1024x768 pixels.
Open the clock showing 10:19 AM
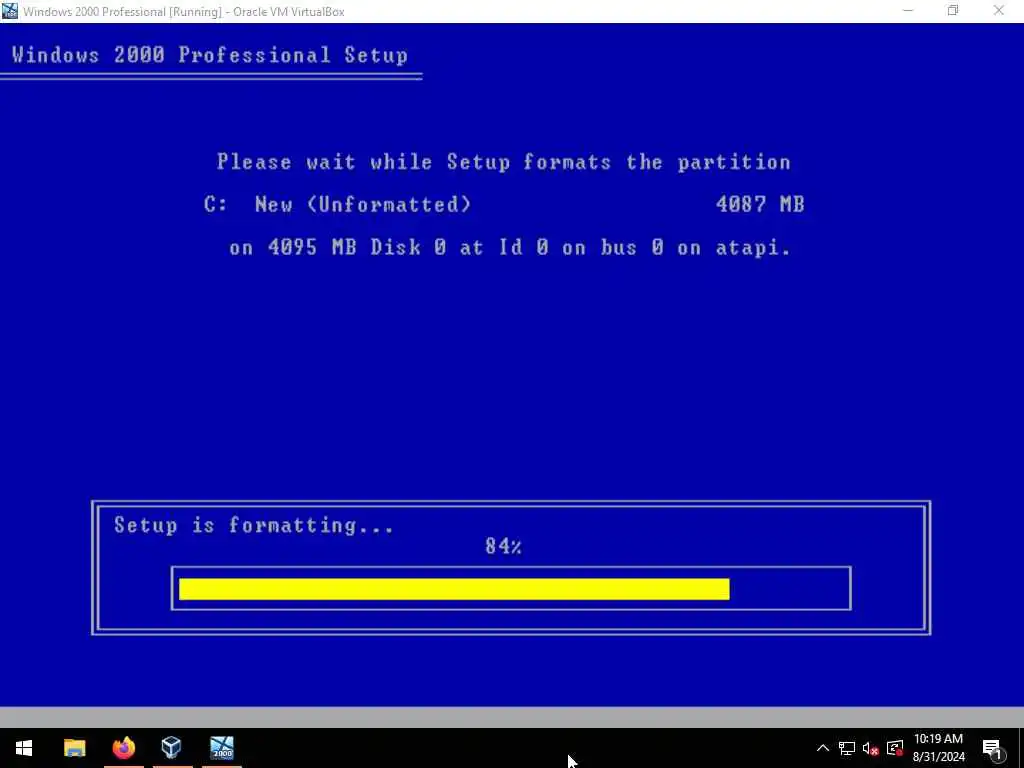tap(938, 748)
